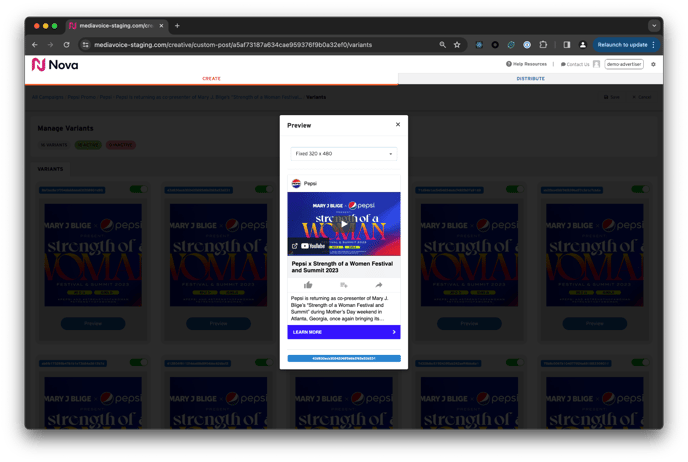Open the demo-advertiser account dropdown
Screen dimensions: 688x462
624,64
